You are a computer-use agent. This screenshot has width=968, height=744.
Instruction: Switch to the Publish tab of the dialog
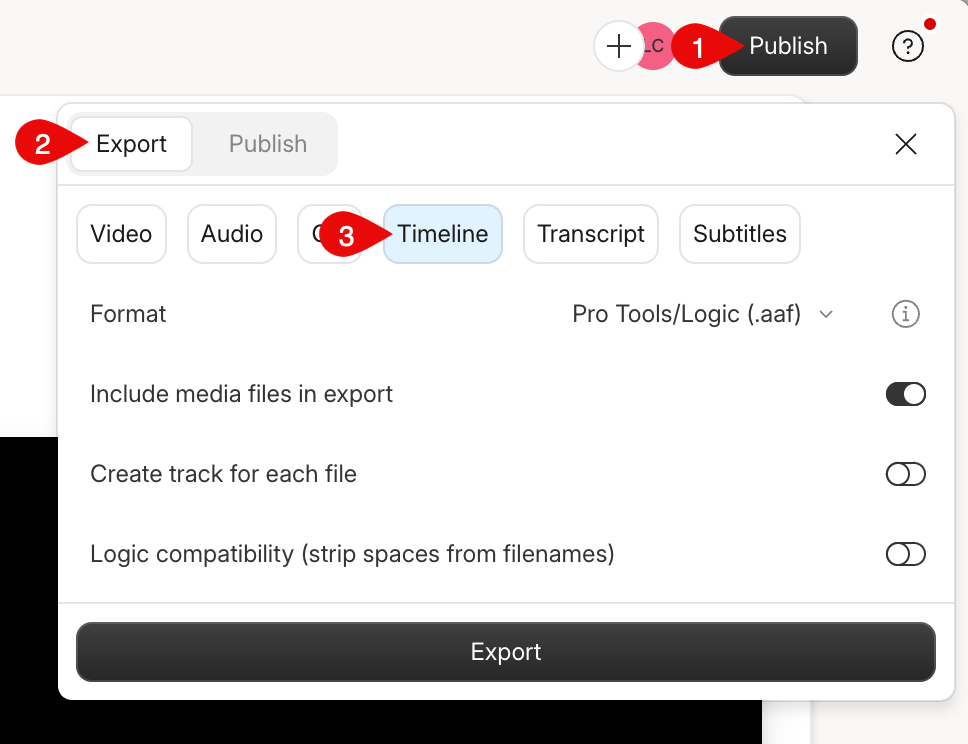click(267, 144)
